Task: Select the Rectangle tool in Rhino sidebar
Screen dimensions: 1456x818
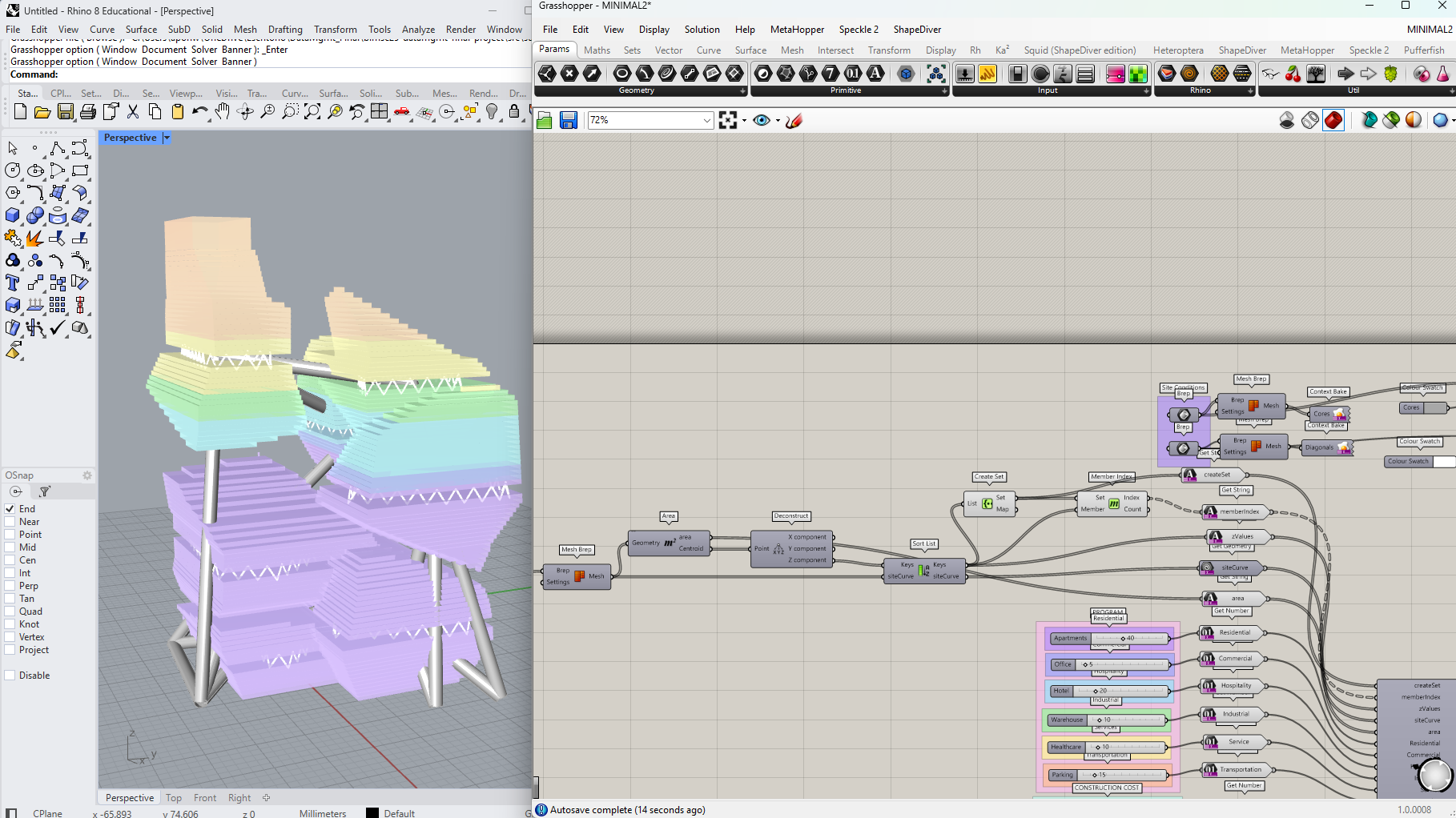Action: click(x=80, y=170)
